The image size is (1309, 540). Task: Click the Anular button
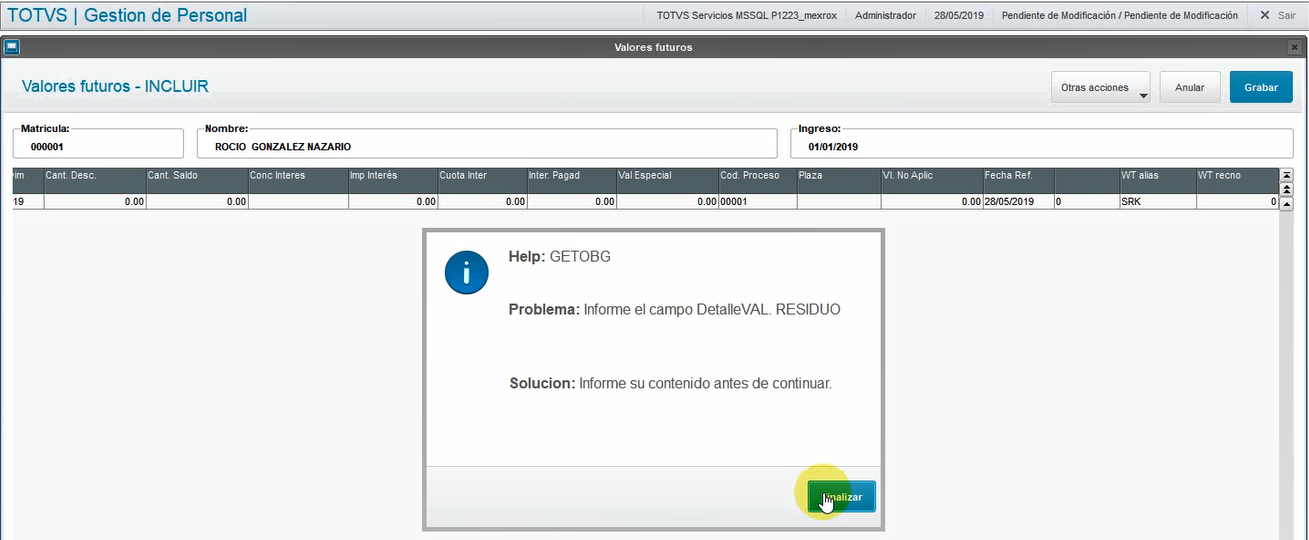[x=1189, y=87]
